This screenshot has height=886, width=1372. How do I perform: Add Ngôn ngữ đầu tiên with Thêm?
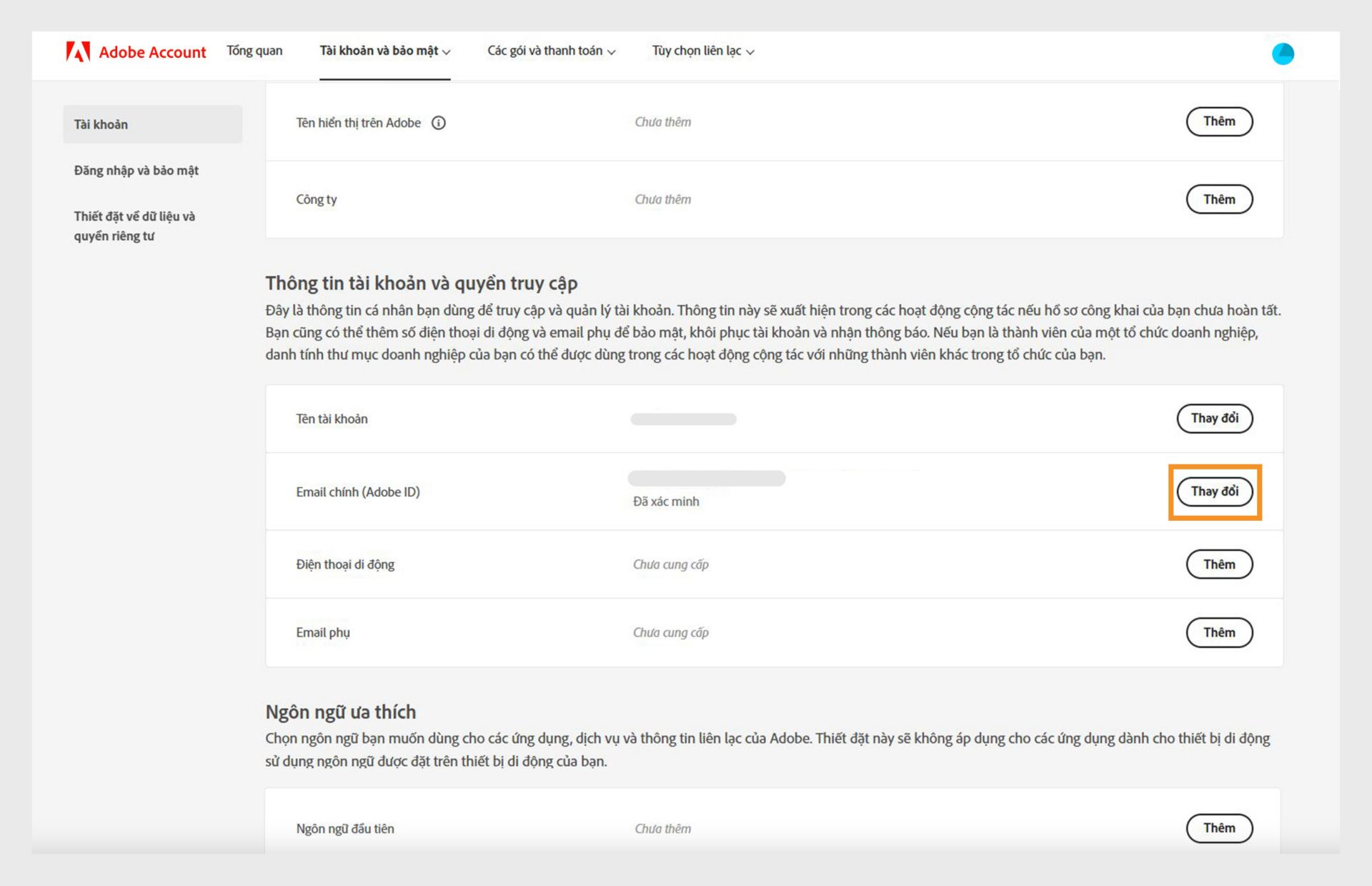(x=1218, y=828)
